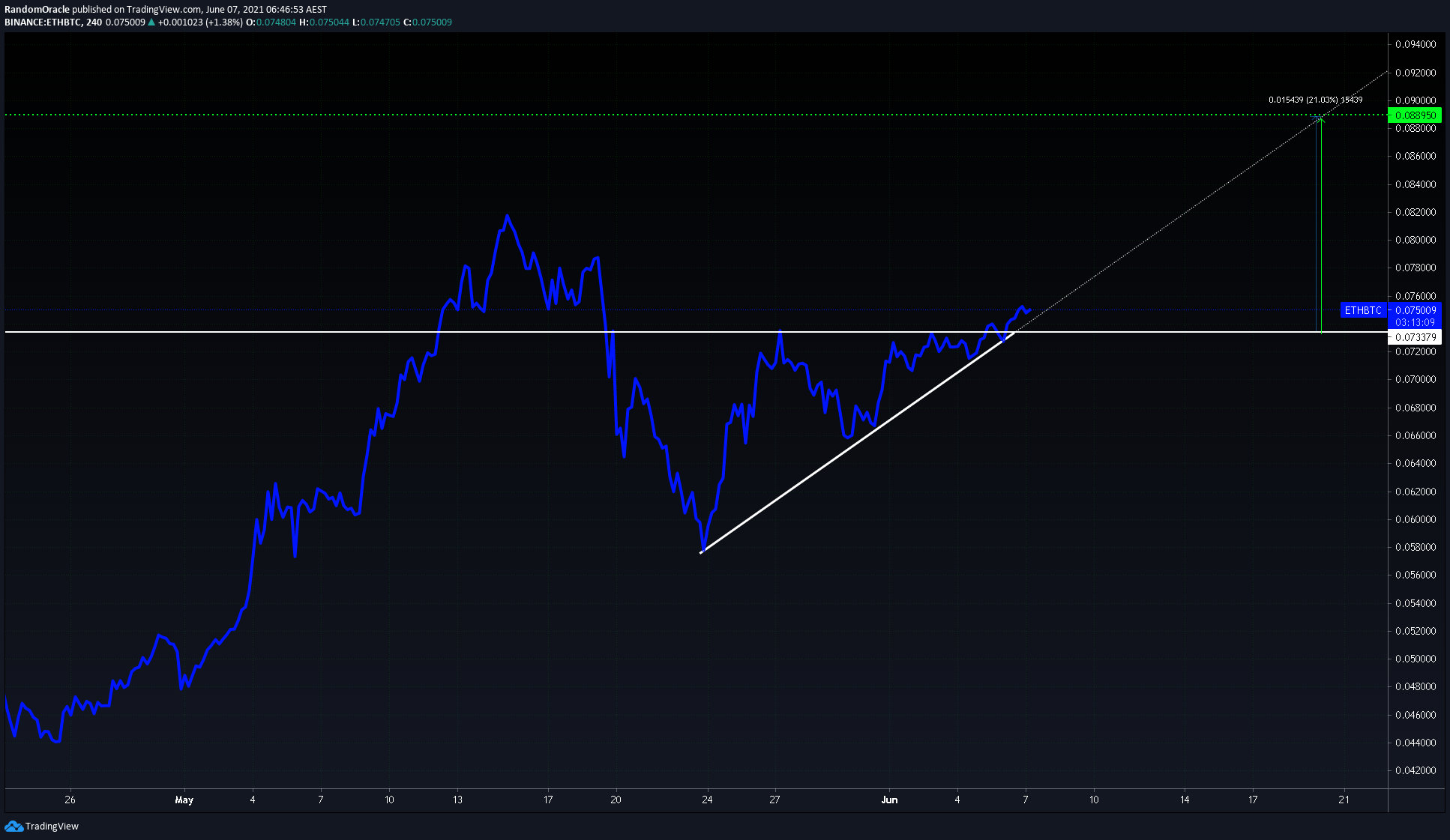1450x840 pixels.
Task: Click the 14 date label on time axis
Action: (1185, 800)
